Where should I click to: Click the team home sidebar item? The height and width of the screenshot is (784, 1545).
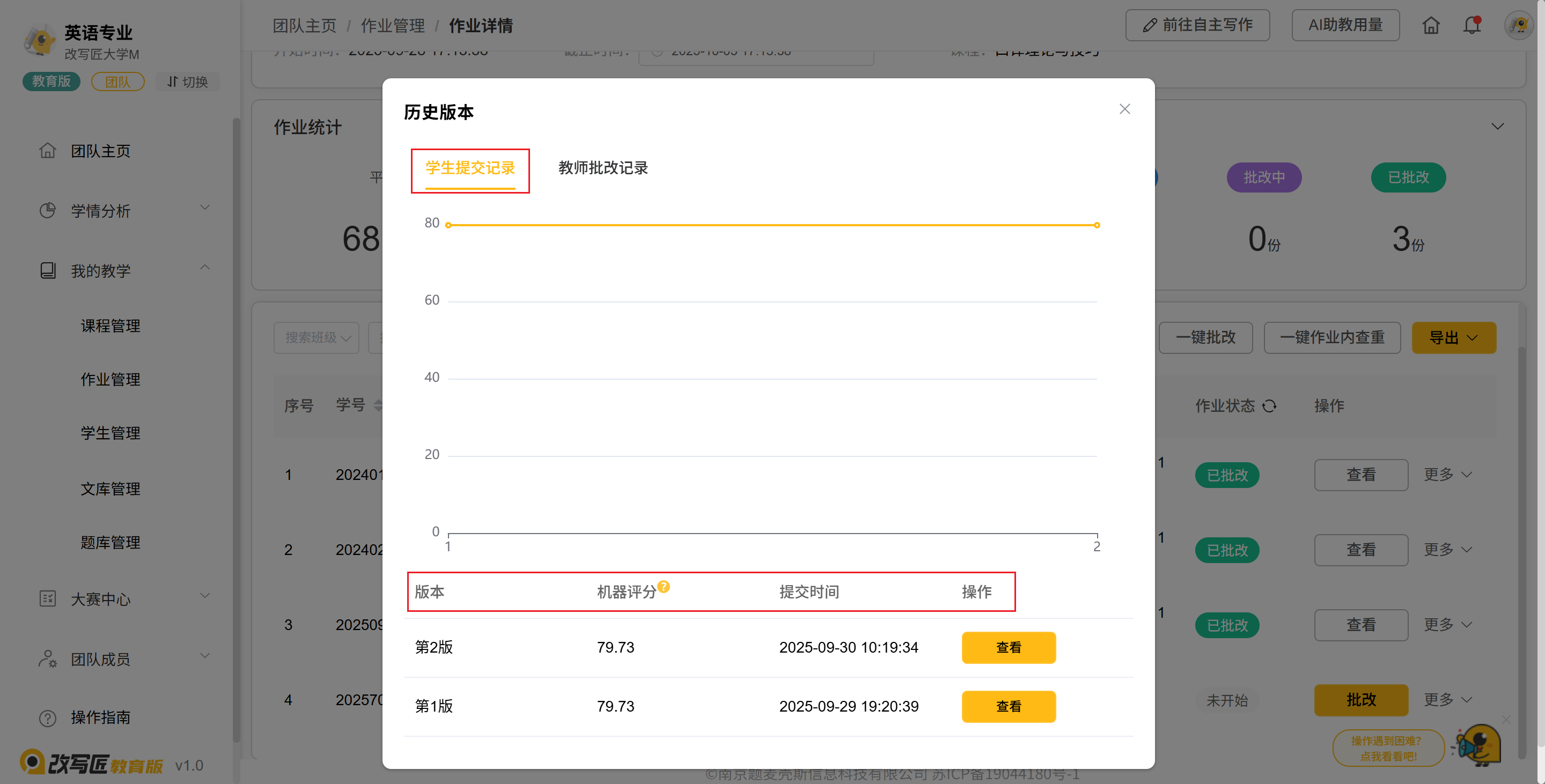(x=100, y=151)
